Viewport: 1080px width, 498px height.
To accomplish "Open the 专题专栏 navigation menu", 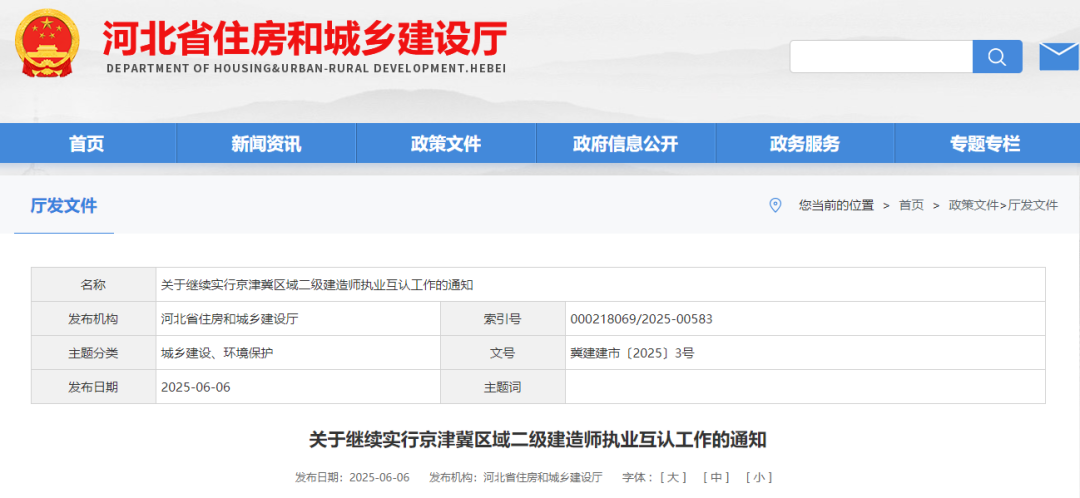I will tap(985, 143).
